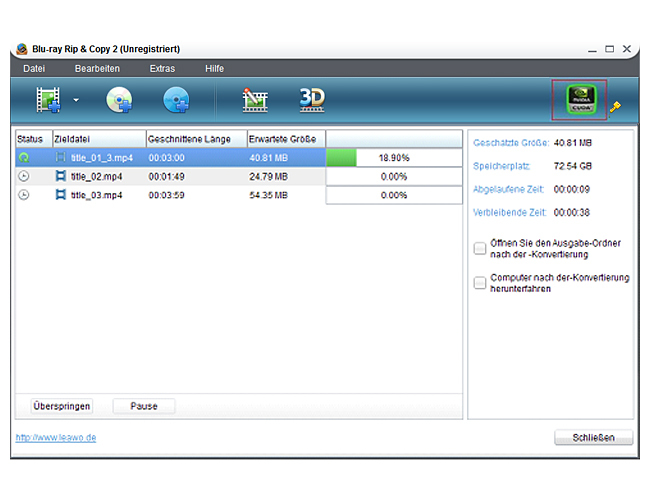
Task: Select the title_03.mp4 file name
Action: (x=96, y=195)
